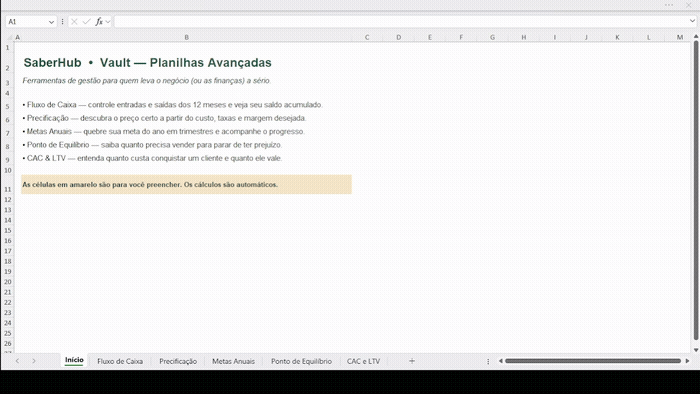
Task: Open the Name Box dropdown arrow
Action: (x=51, y=22)
